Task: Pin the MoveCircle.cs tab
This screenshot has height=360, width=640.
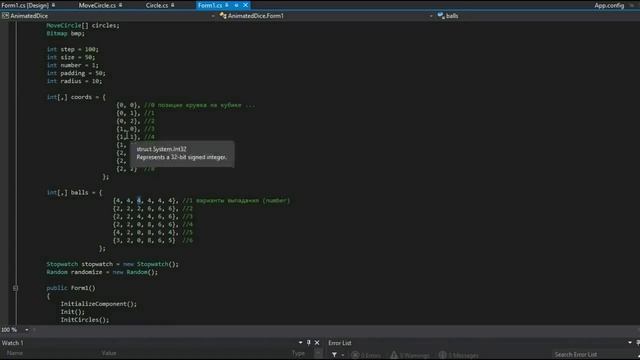Action: [x=120, y=5]
